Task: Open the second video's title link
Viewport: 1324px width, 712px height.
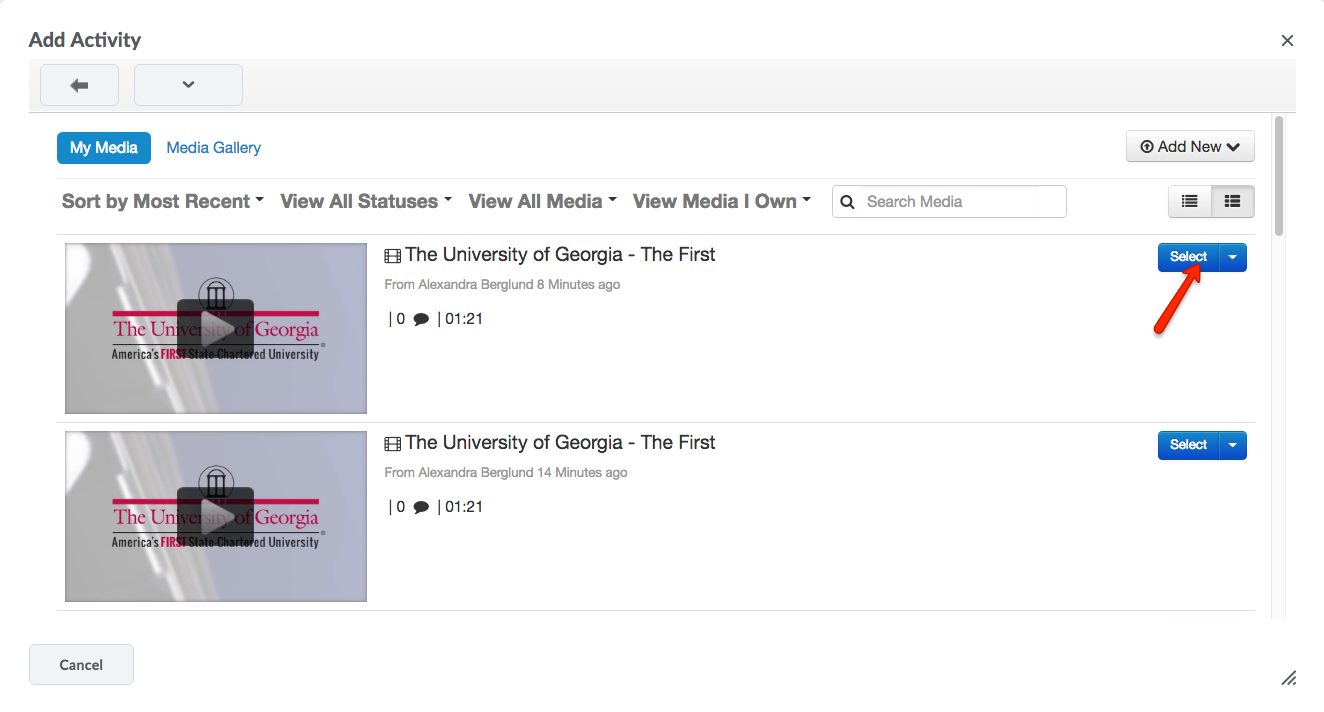Action: [560, 443]
